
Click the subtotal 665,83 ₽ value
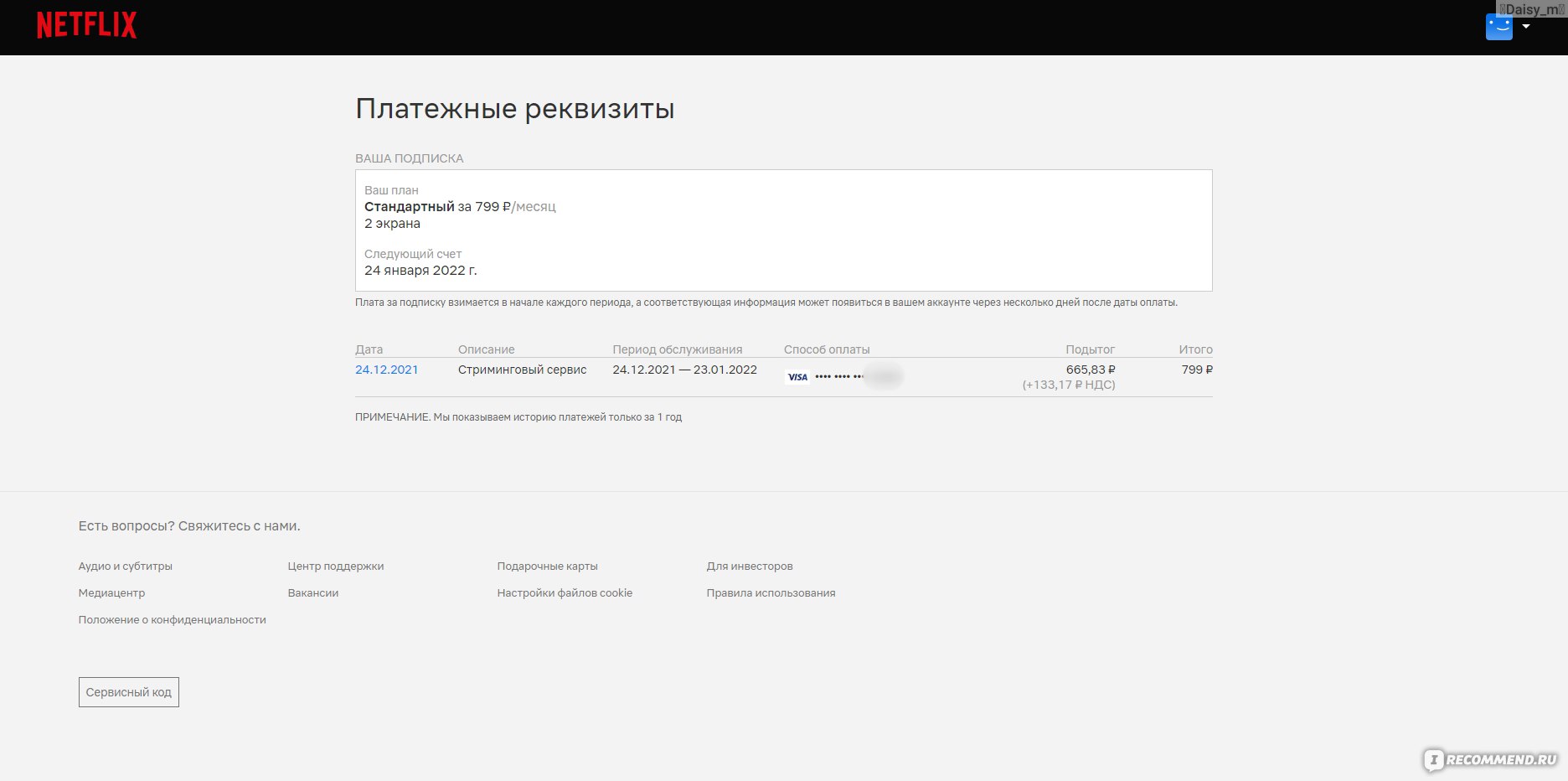point(1091,370)
